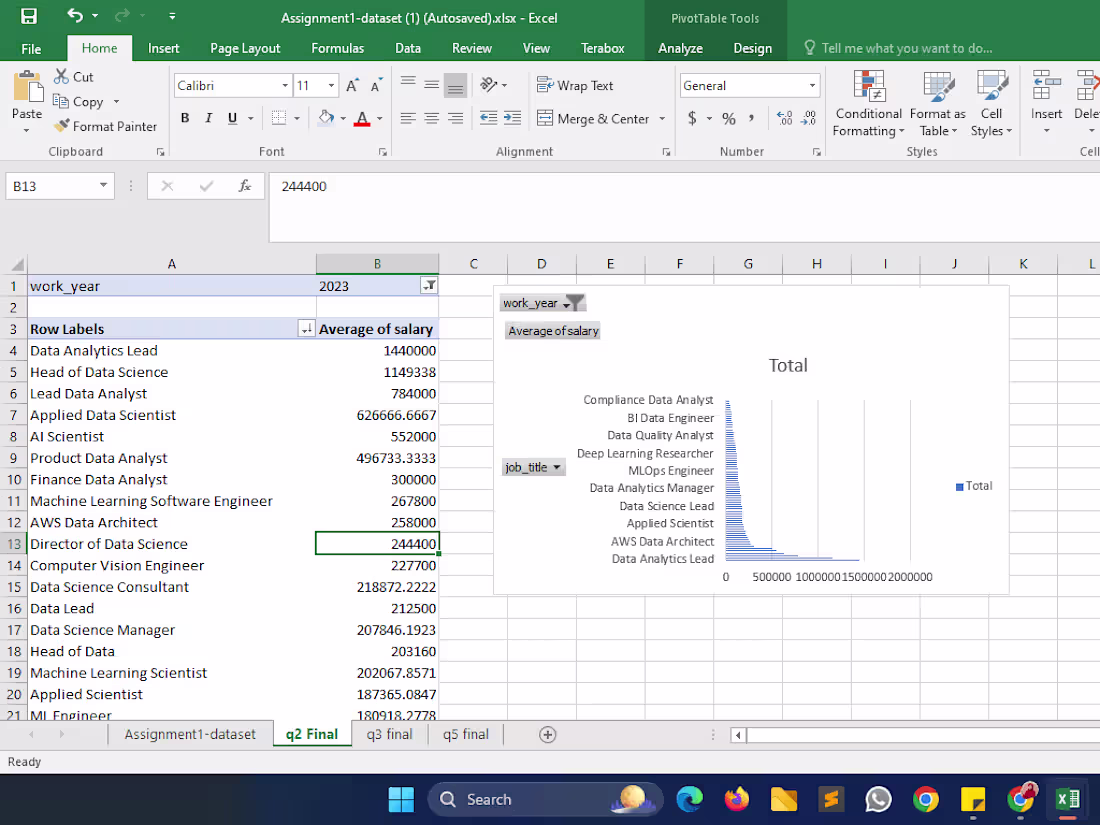Select the Format Painter tool

coord(105,126)
